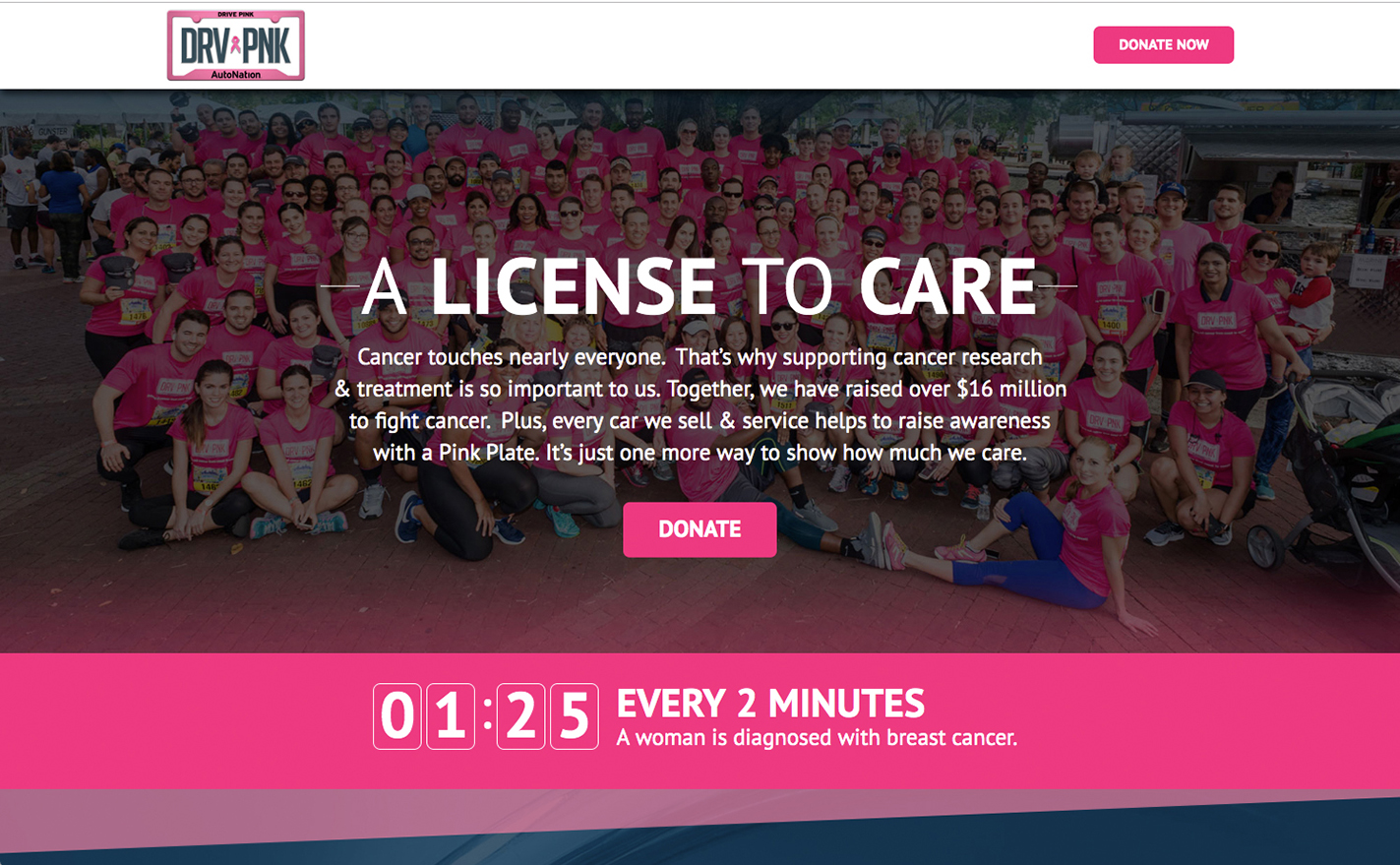Click the word LICENSE in the headline
Screen dimensions: 1400x865
point(574,287)
